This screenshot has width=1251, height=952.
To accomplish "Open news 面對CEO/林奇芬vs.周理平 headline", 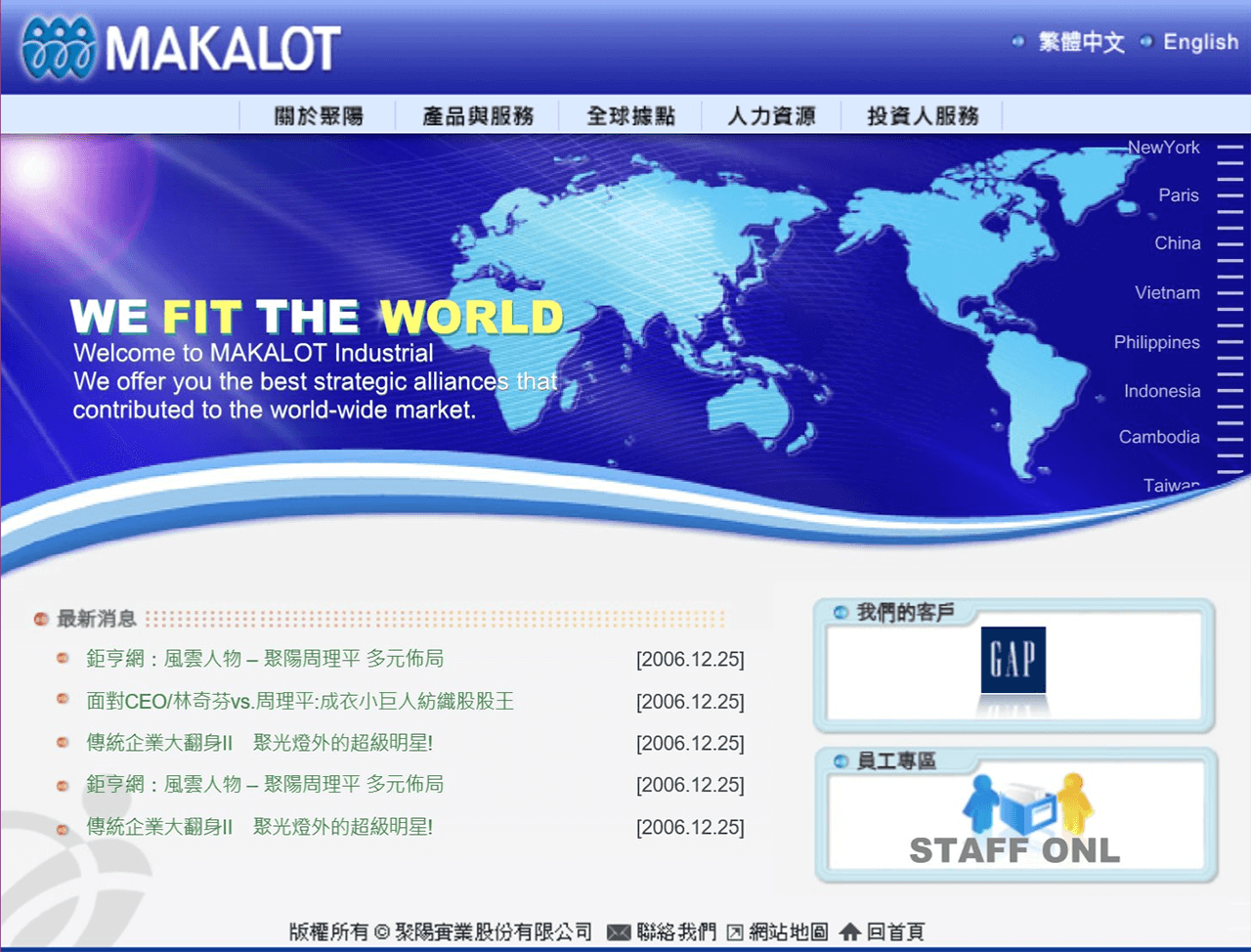I will pyautogui.click(x=300, y=701).
